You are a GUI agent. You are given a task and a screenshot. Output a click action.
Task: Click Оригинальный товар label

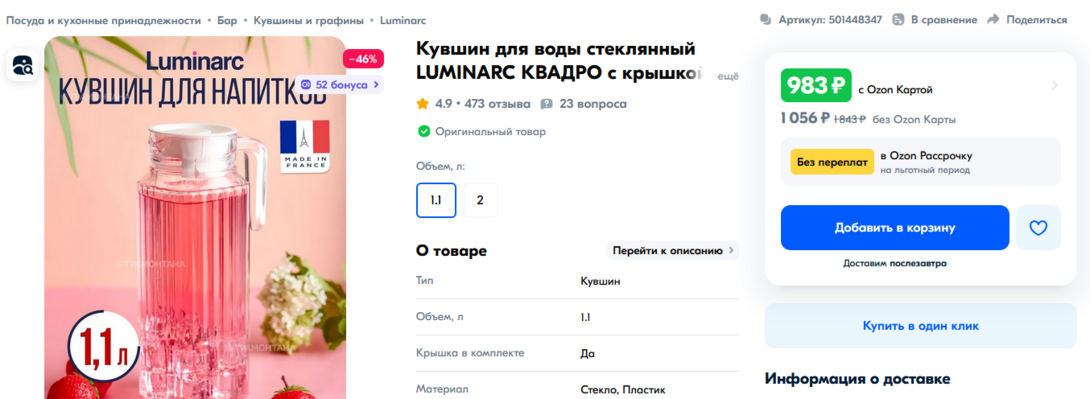click(491, 131)
